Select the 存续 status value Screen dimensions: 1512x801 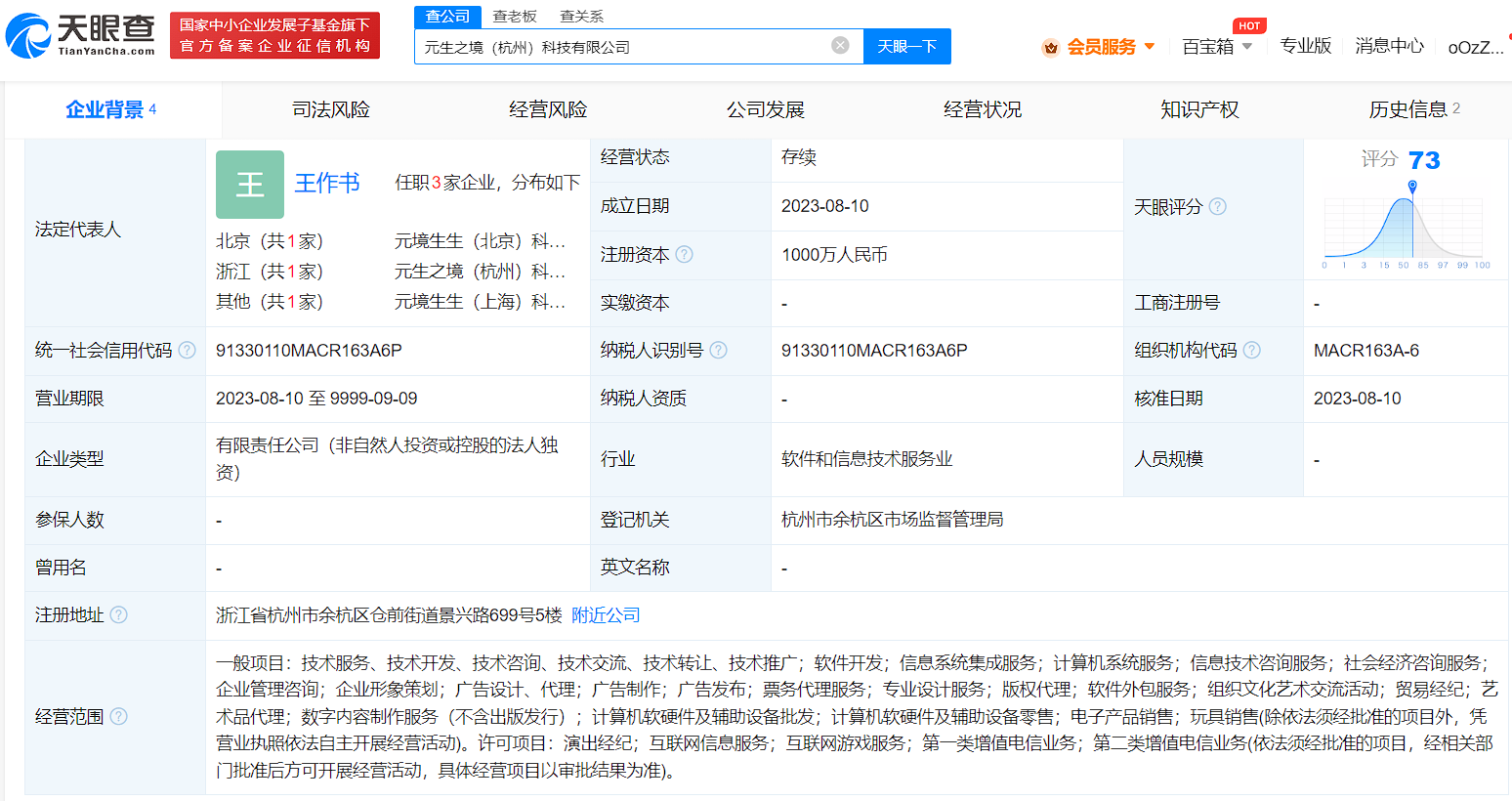pos(799,157)
